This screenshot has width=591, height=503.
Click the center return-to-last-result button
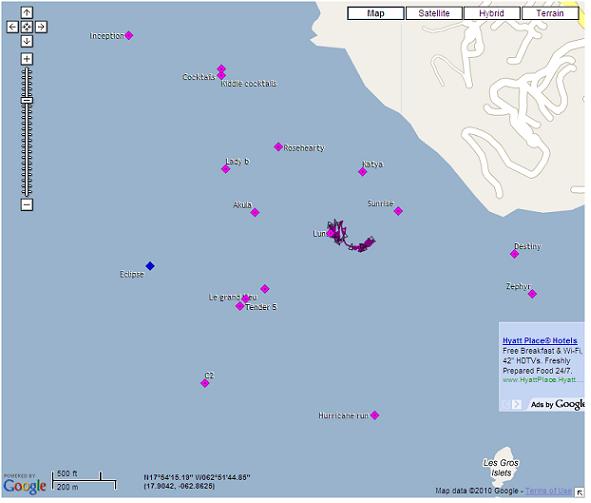coord(27,27)
